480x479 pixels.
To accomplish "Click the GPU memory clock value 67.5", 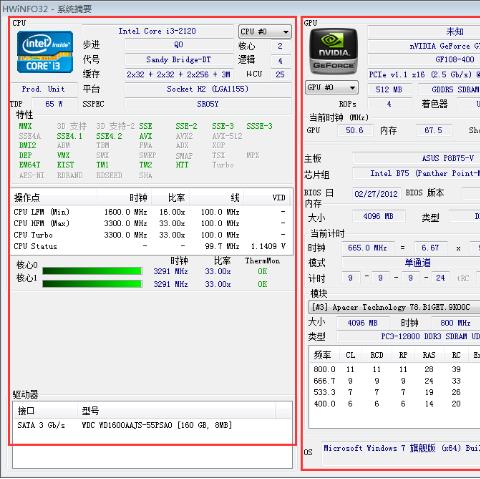I will (433, 130).
